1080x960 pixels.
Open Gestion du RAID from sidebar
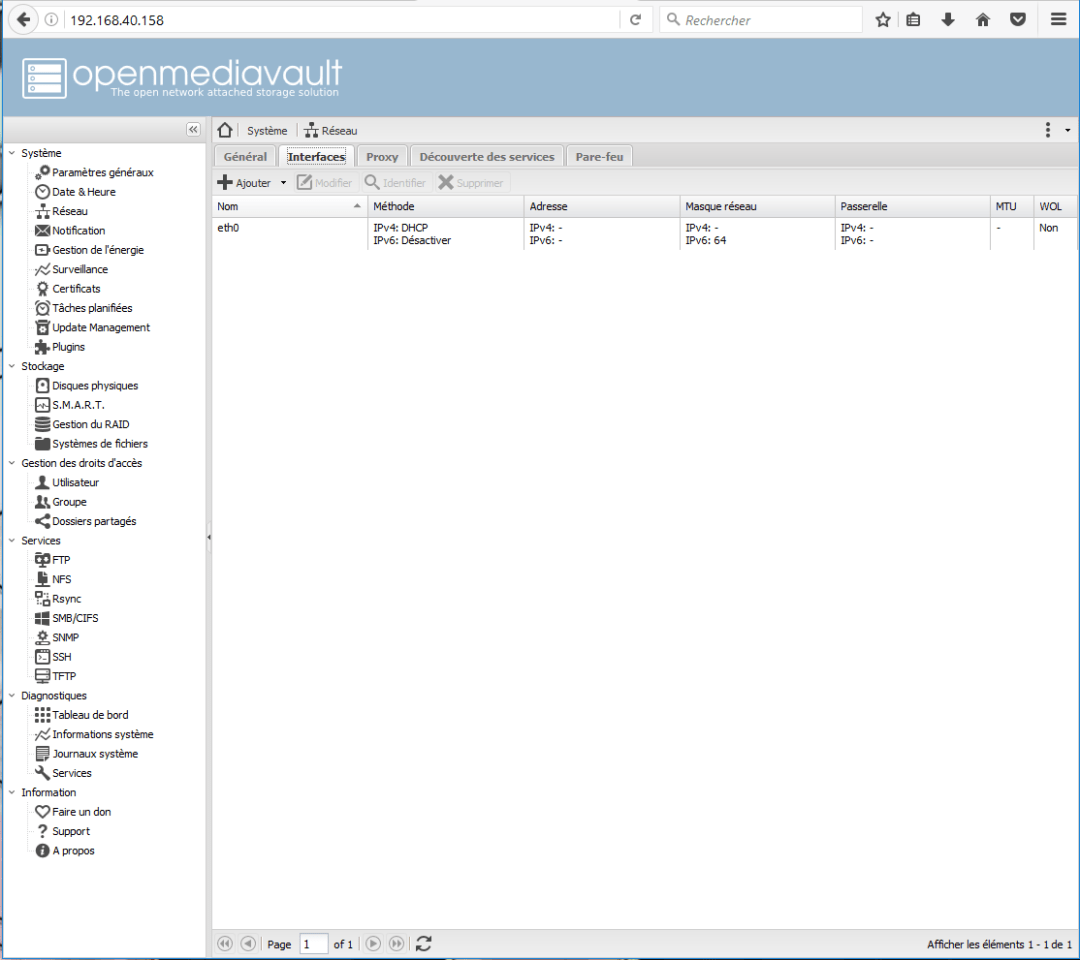[x=41, y=424]
